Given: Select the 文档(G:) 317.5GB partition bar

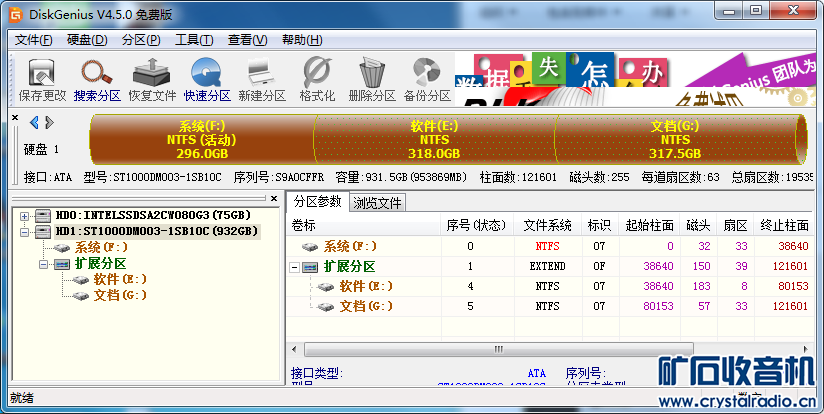Looking at the screenshot, I should click(675, 140).
